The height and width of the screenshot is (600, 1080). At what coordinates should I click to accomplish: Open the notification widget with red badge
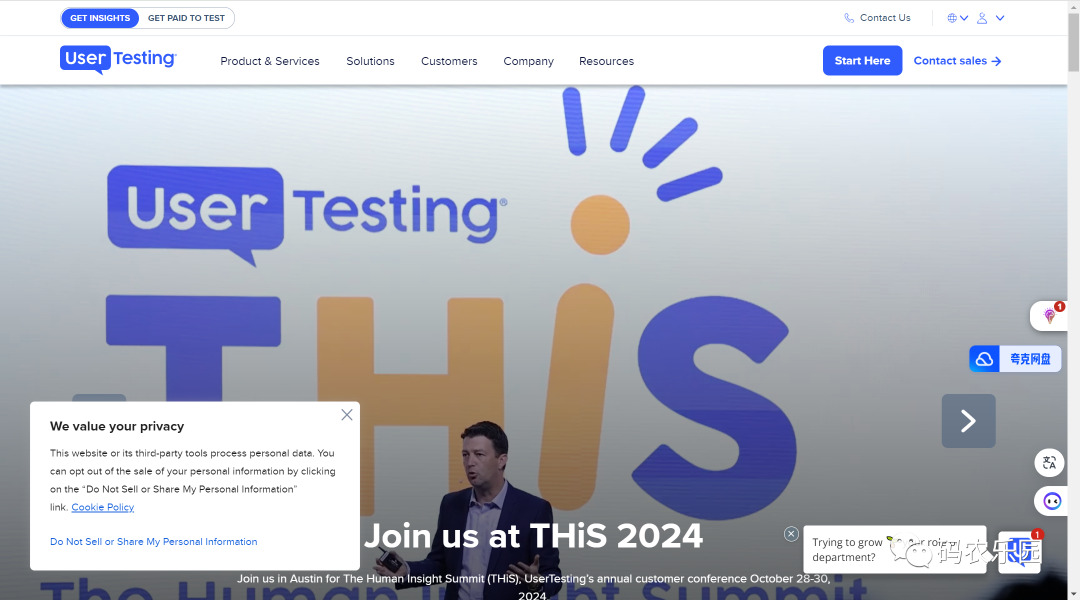pyautogui.click(x=1048, y=316)
